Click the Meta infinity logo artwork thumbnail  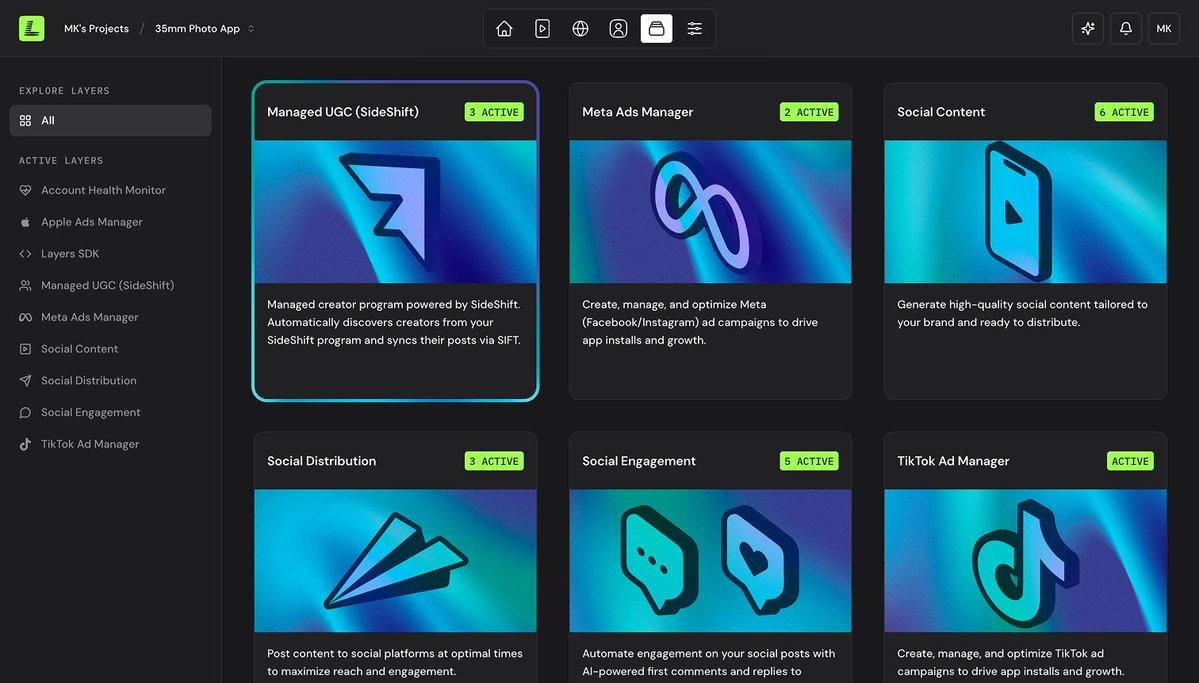[x=710, y=212]
